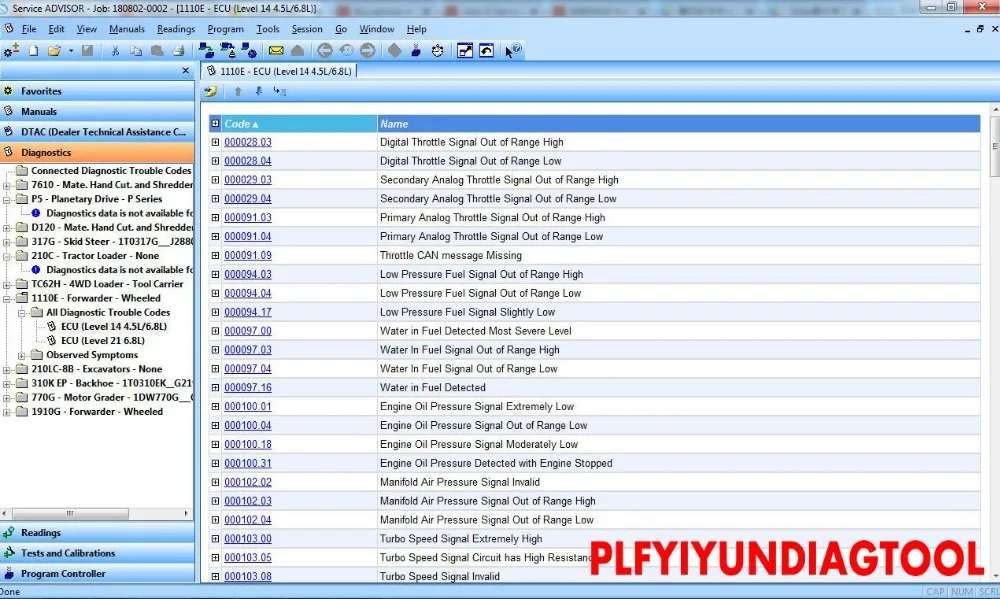Select the 1110E - ECU document tab

[x=280, y=71]
